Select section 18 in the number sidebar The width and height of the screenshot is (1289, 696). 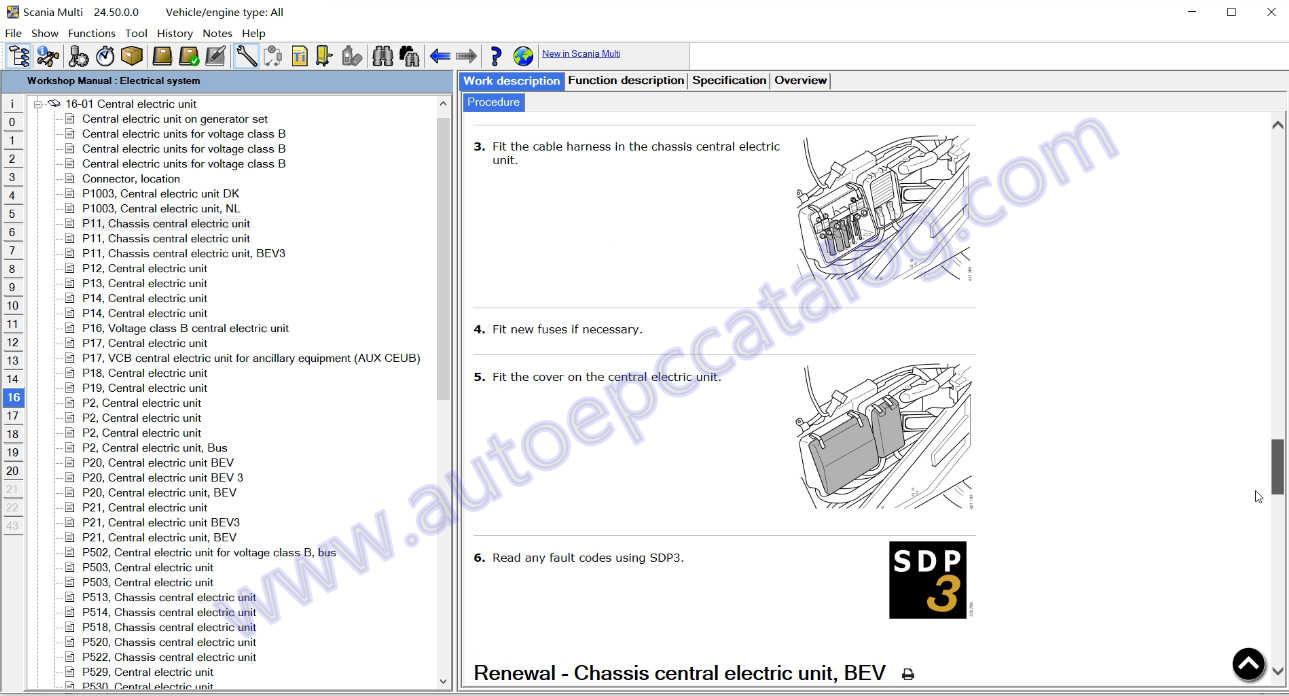[13, 434]
